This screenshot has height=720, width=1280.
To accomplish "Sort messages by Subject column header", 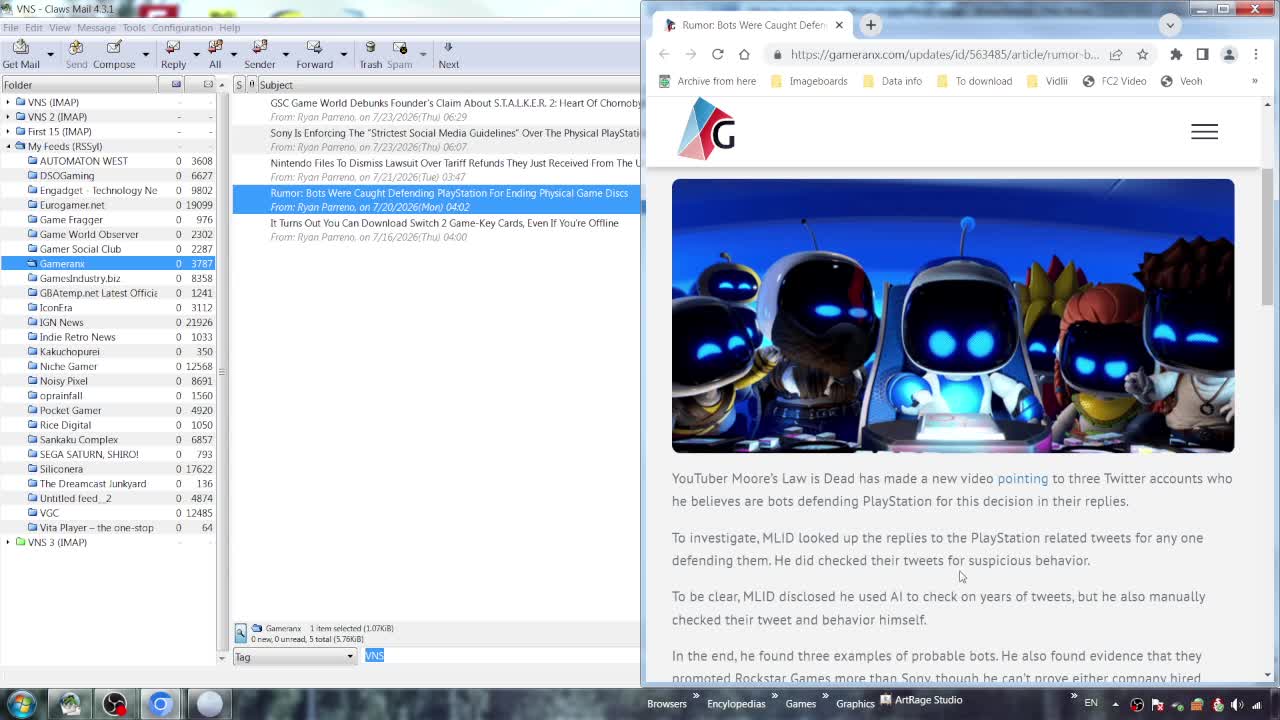I will point(448,85).
